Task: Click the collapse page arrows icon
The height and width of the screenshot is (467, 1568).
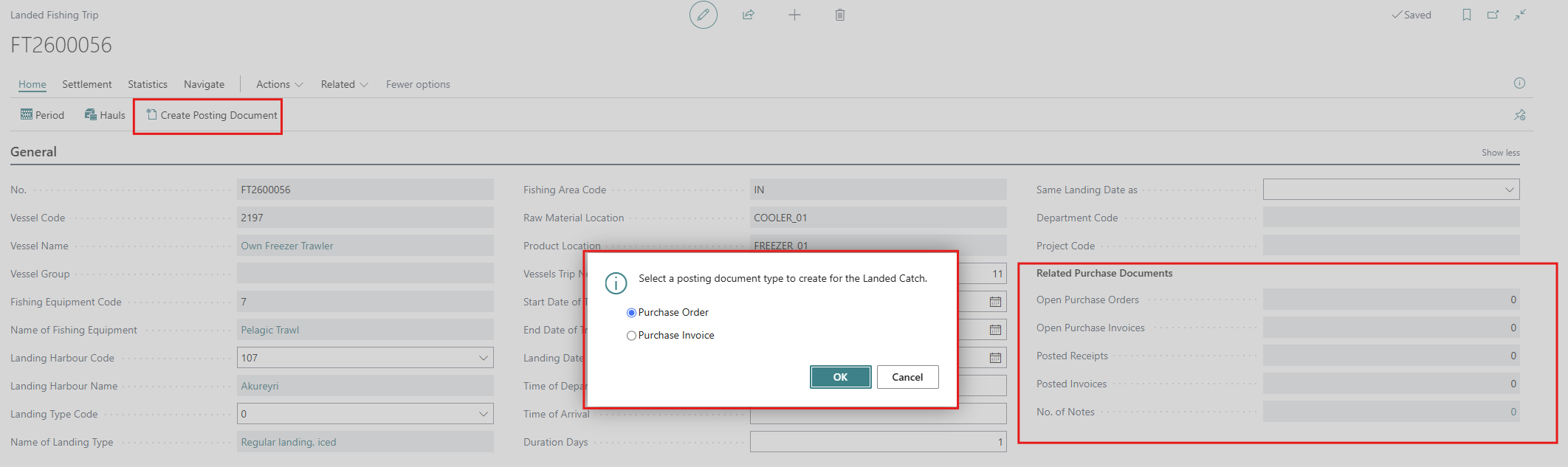Action: coord(1520,15)
